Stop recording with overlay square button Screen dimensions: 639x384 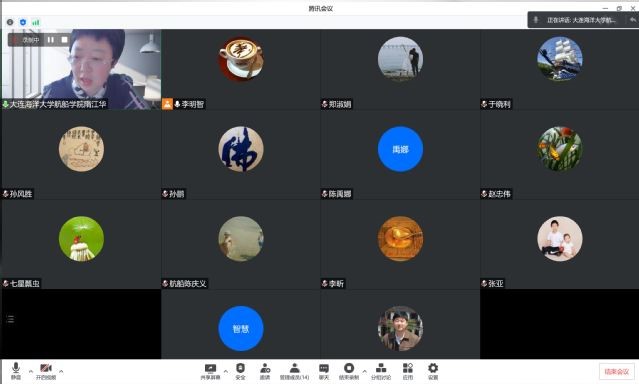click(64, 40)
